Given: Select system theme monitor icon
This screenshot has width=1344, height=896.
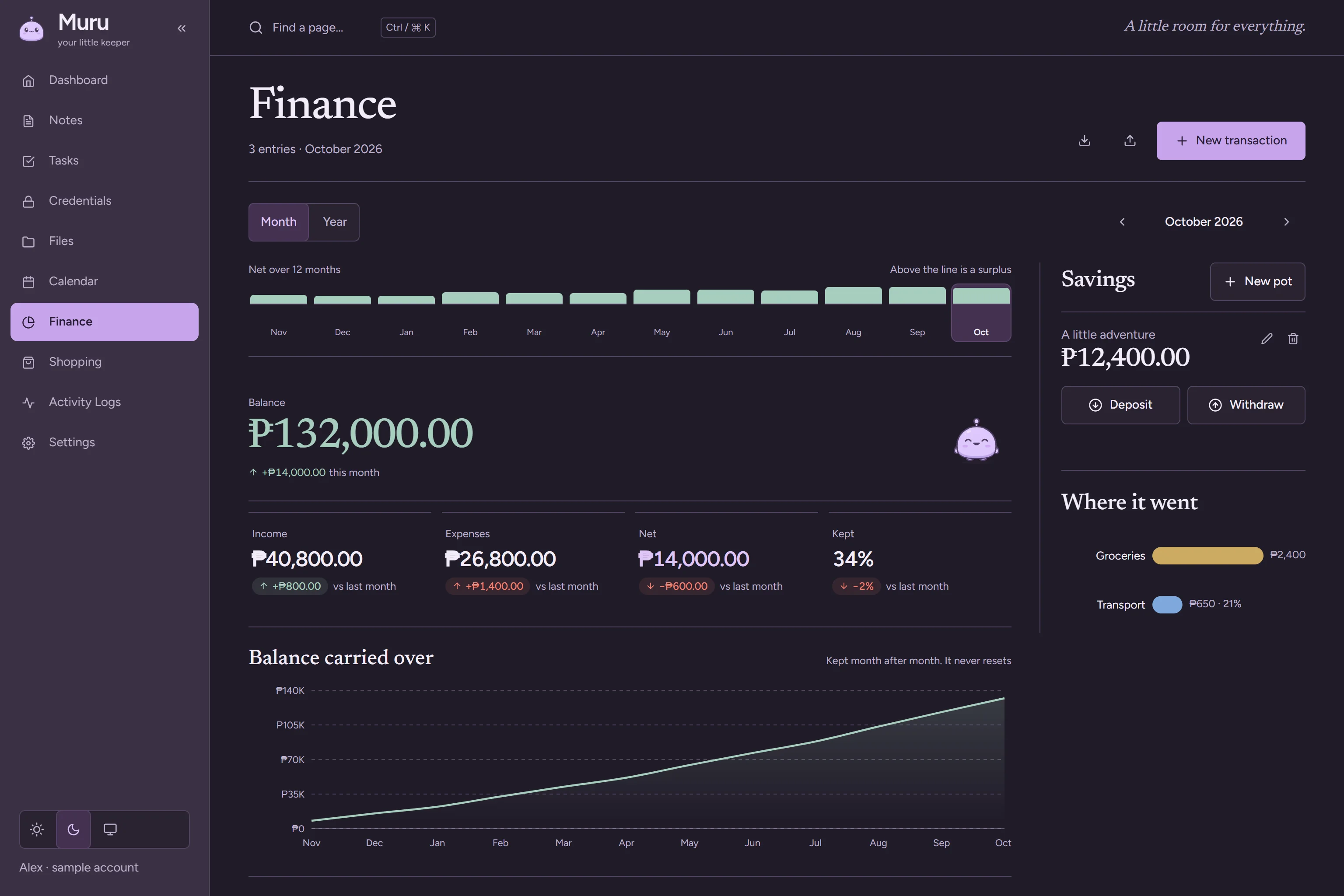Looking at the screenshot, I should pos(110,829).
